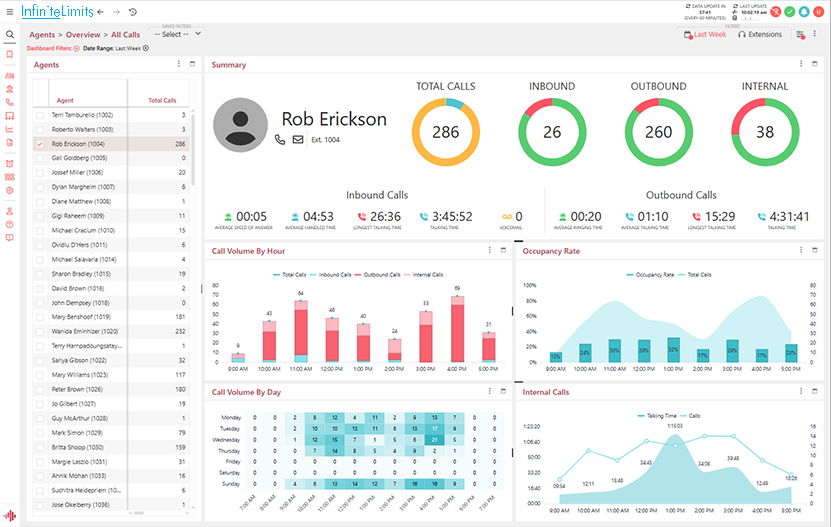The image size is (831, 527).
Task: Open the filter settings sliders icon
Action: (800, 34)
